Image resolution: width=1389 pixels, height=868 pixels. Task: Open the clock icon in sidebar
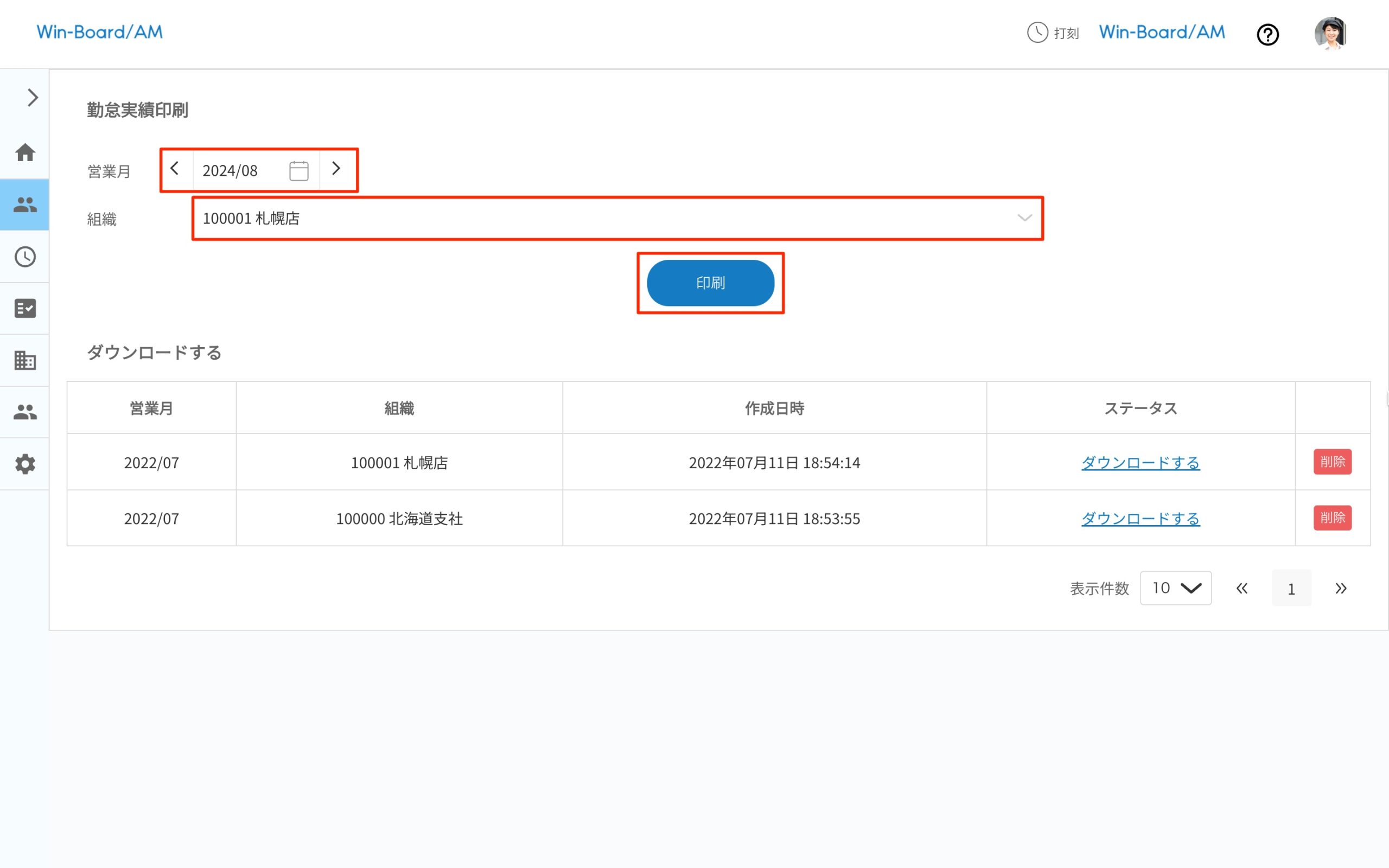click(24, 257)
